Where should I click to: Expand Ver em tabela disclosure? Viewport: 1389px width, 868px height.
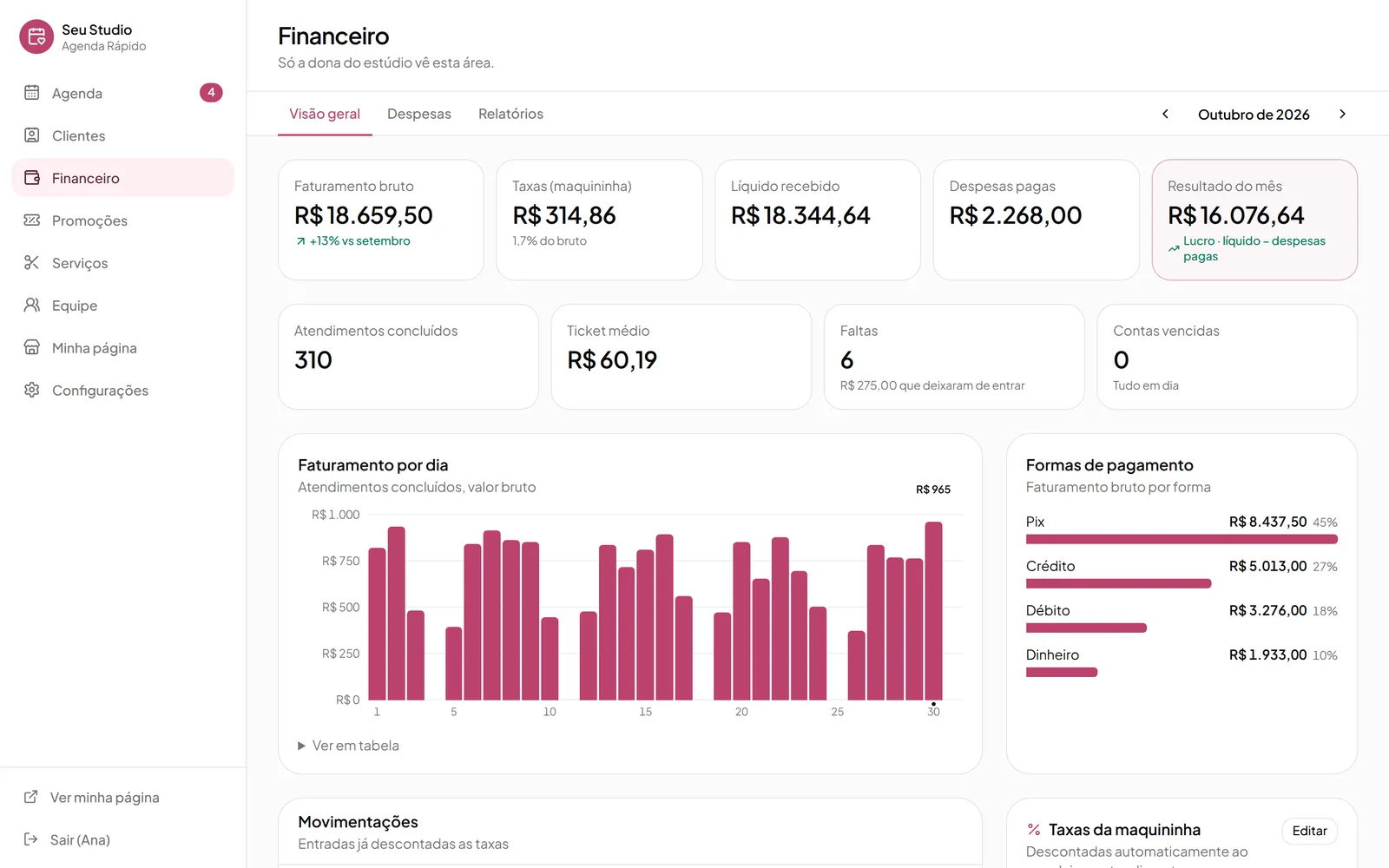(x=348, y=746)
